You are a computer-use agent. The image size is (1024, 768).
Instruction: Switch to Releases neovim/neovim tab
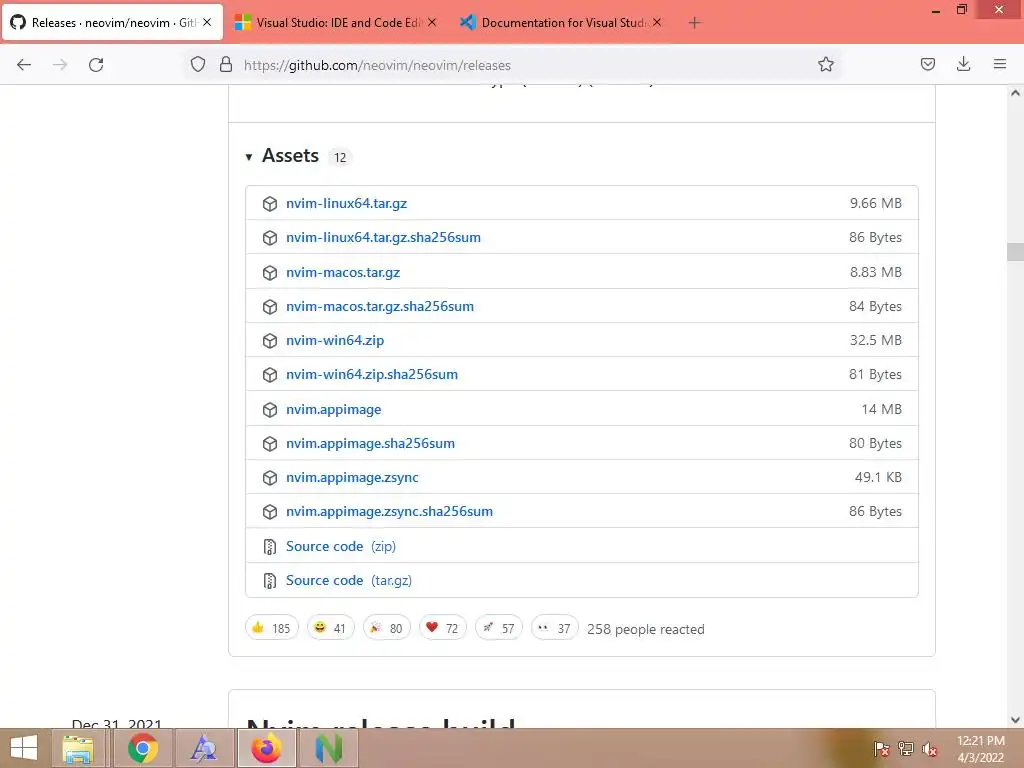pyautogui.click(x=112, y=23)
